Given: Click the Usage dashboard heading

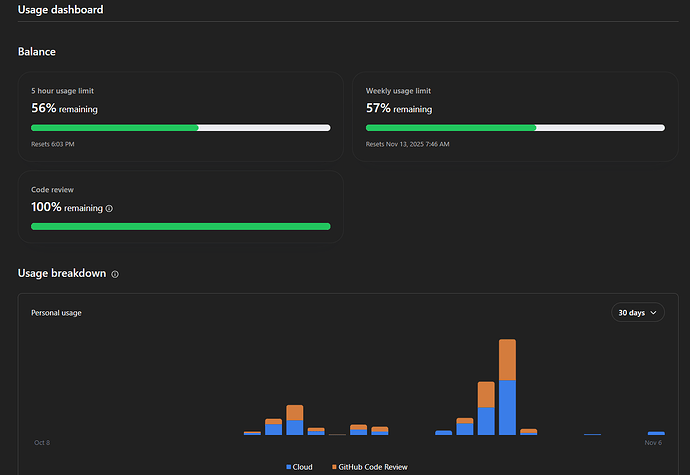Looking at the screenshot, I should [x=60, y=10].
